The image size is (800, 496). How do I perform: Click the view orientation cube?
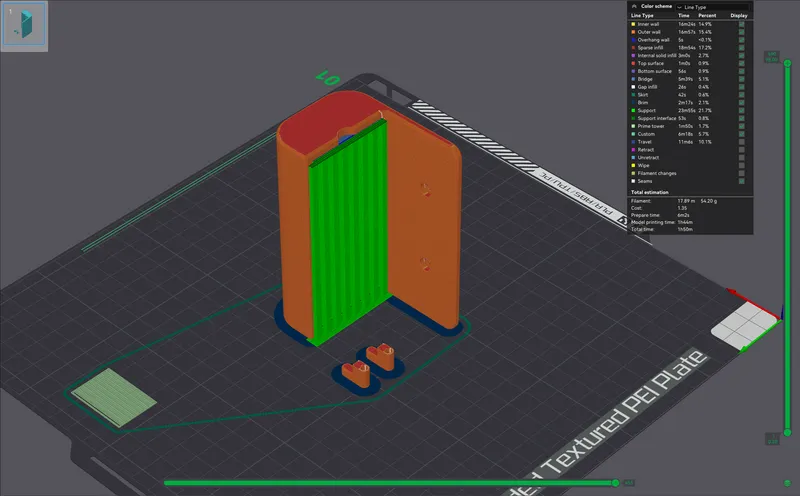[745, 326]
